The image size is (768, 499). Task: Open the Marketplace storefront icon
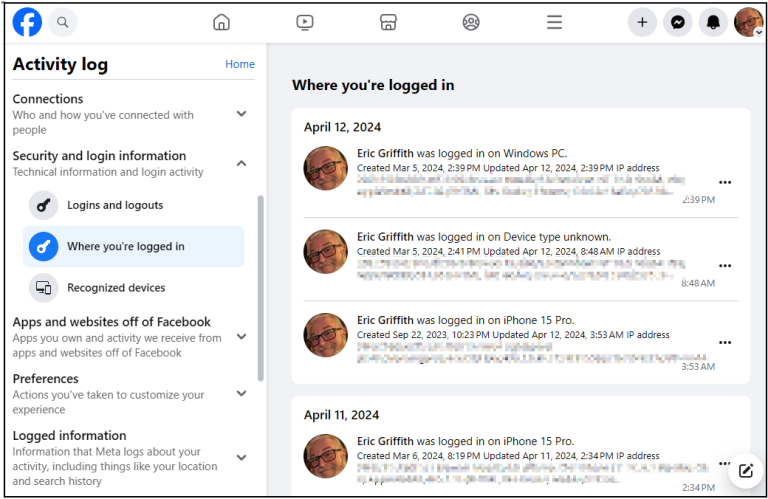tap(388, 22)
